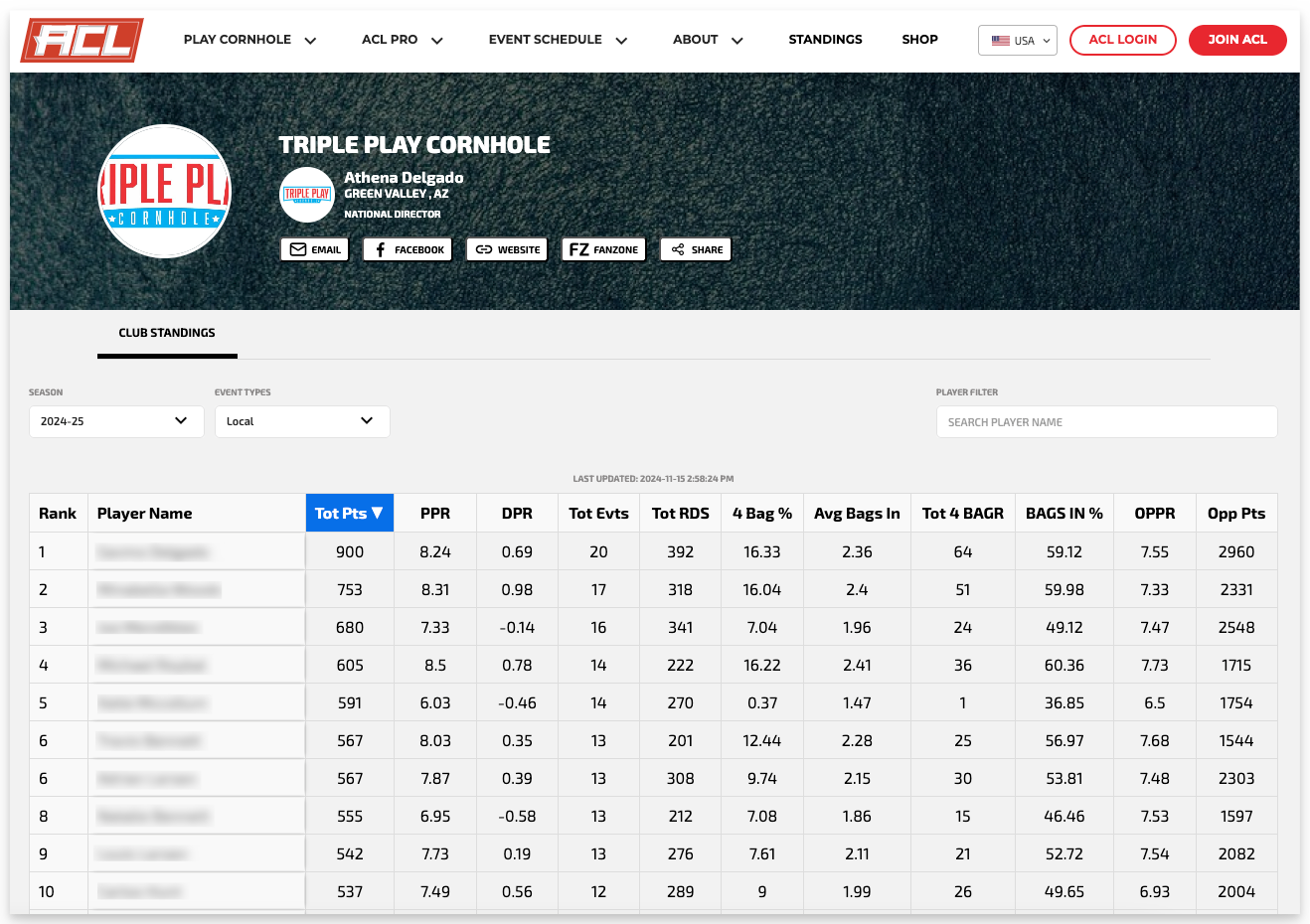Sort table by Rank column
Viewport: 1310px width, 924px height.
(58, 514)
